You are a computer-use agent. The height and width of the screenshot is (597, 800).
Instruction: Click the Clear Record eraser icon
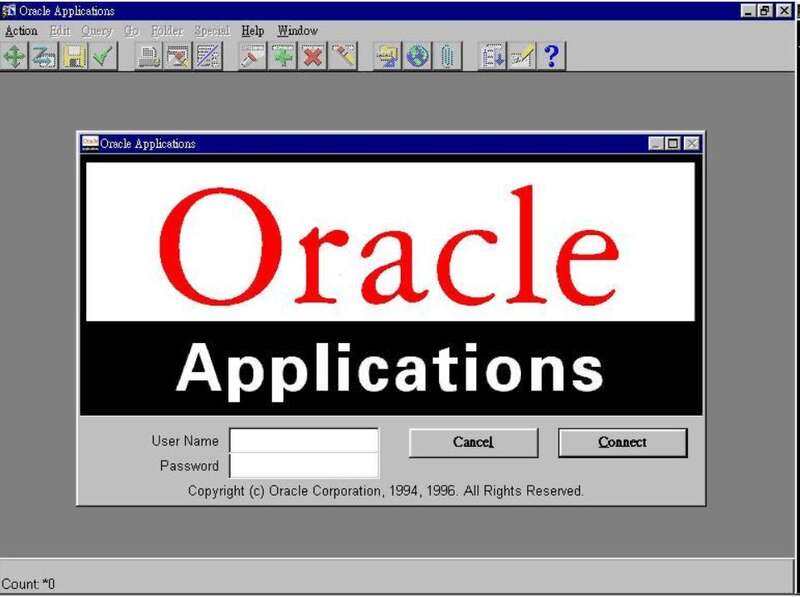342,56
